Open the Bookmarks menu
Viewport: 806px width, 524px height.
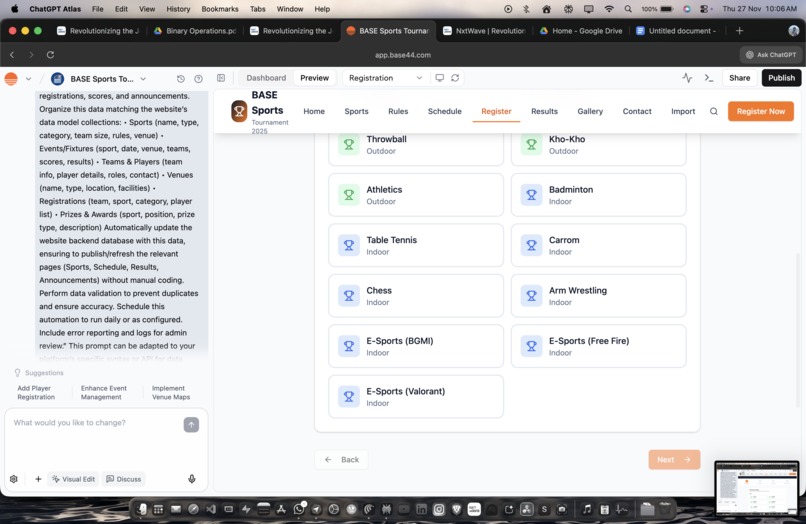[x=220, y=9]
